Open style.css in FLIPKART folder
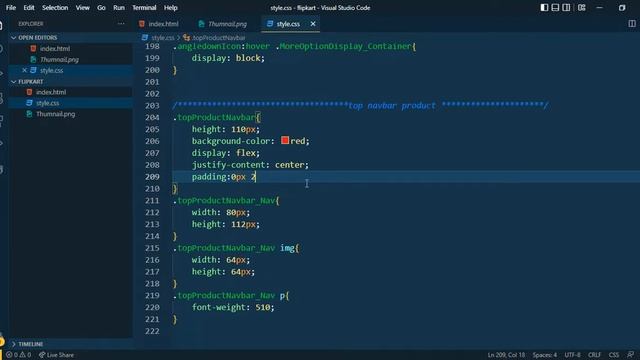Image resolution: width=640 pixels, height=360 pixels. pos(47,103)
